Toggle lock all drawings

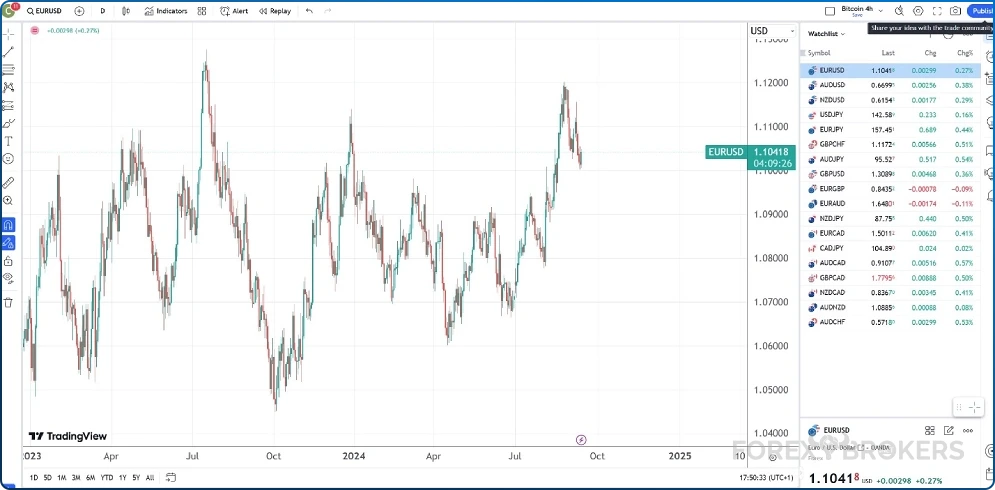point(8,261)
